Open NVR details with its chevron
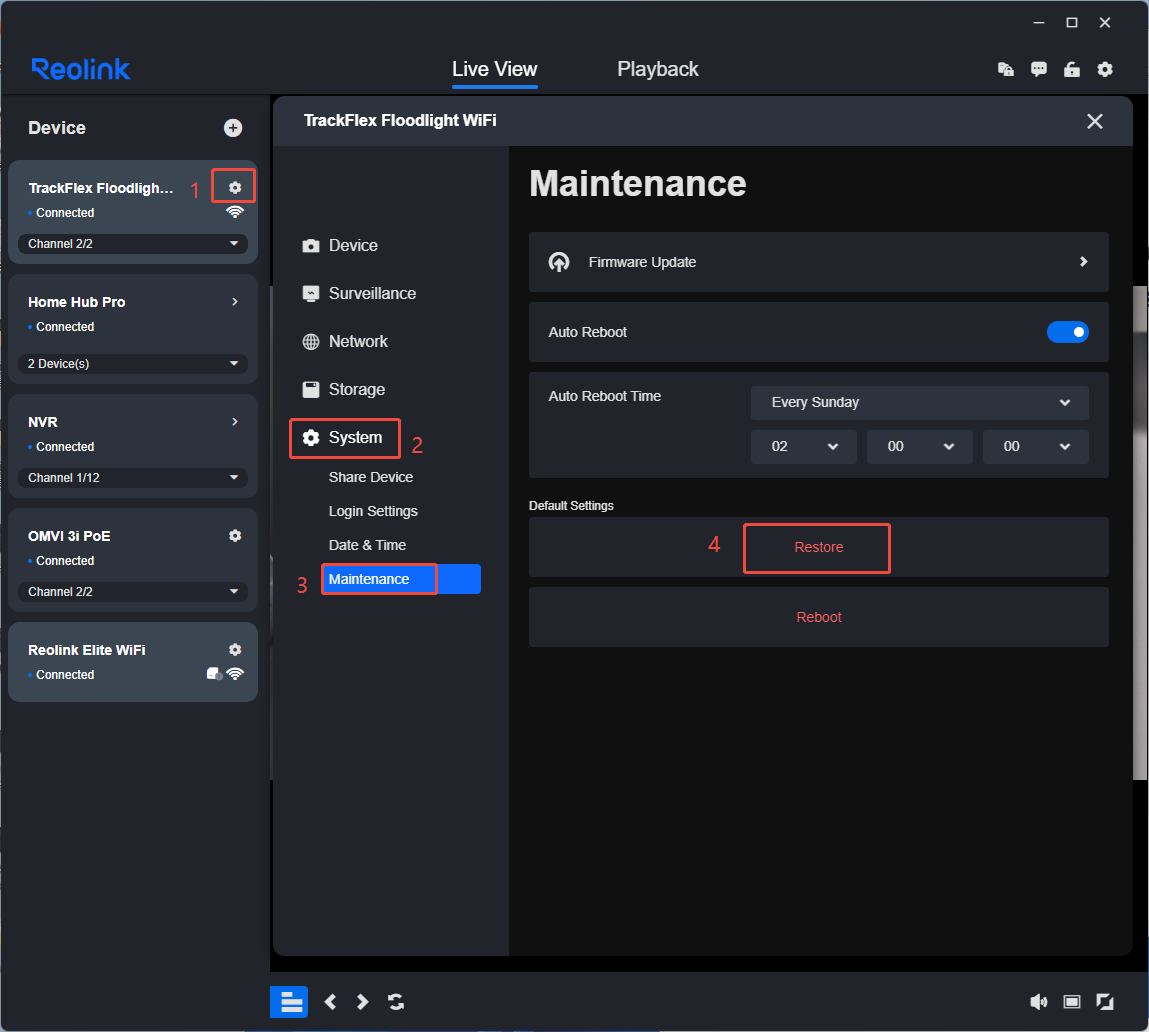1149x1032 pixels. click(x=234, y=421)
